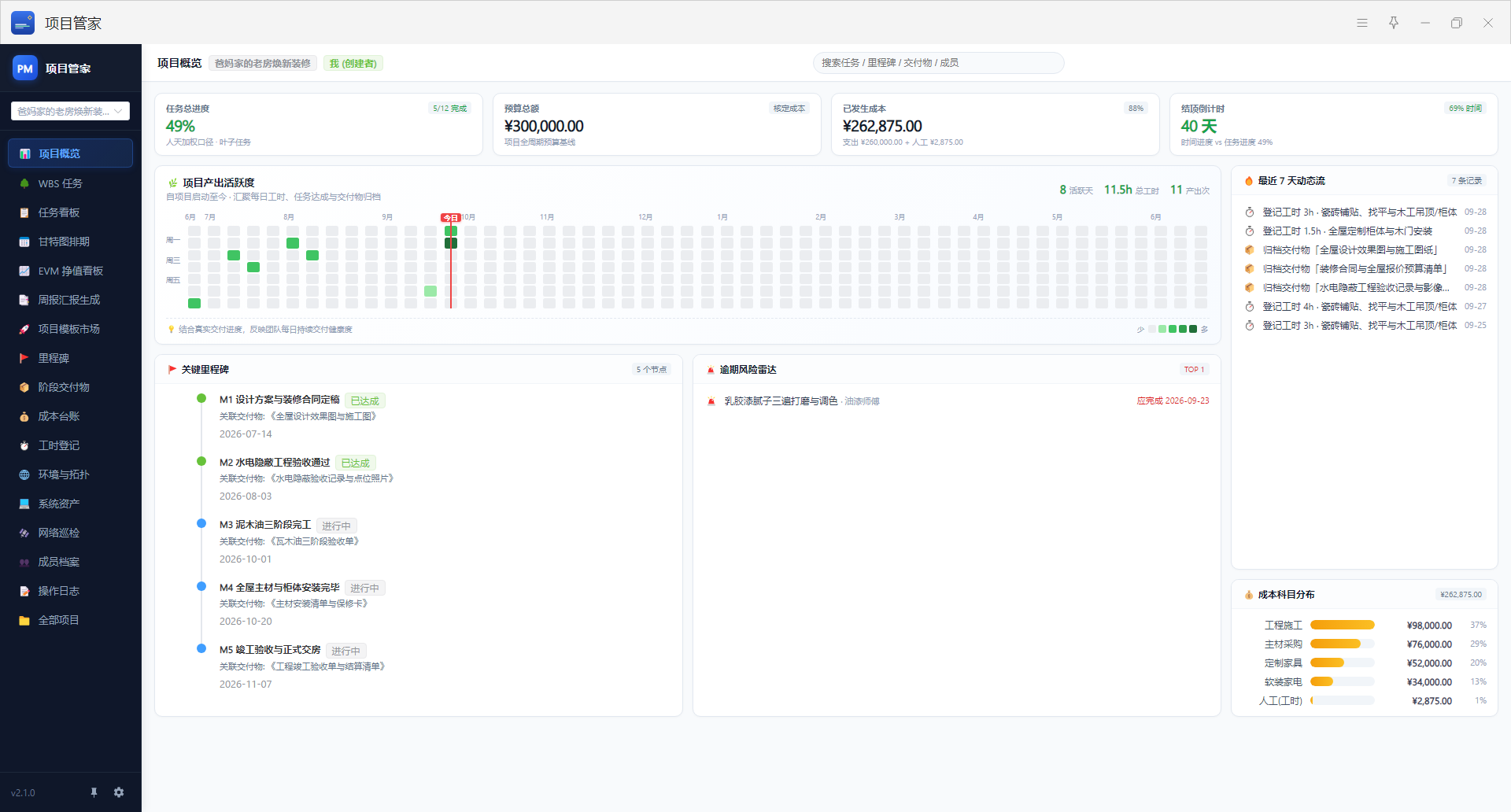Click milestone M5 竣工验收与正式交房
The width and height of the screenshot is (1511, 812).
[270, 650]
